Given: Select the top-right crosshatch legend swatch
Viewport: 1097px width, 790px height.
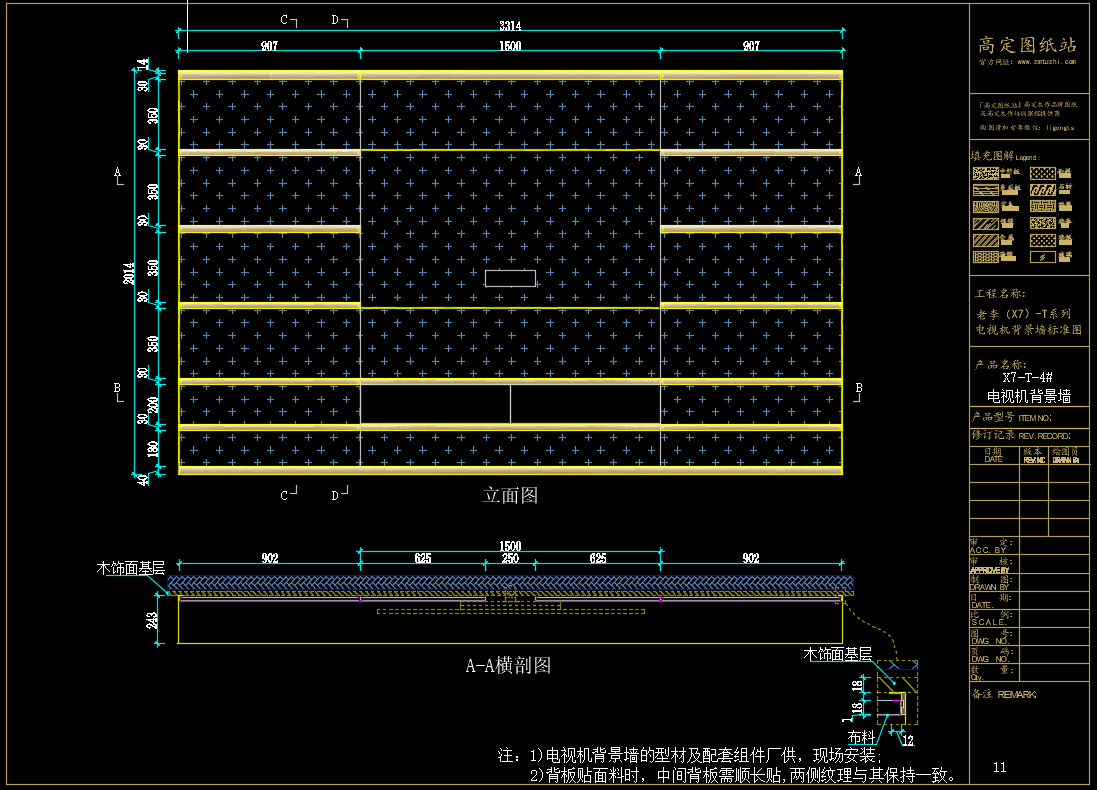Looking at the screenshot, I should pyautogui.click(x=1043, y=173).
